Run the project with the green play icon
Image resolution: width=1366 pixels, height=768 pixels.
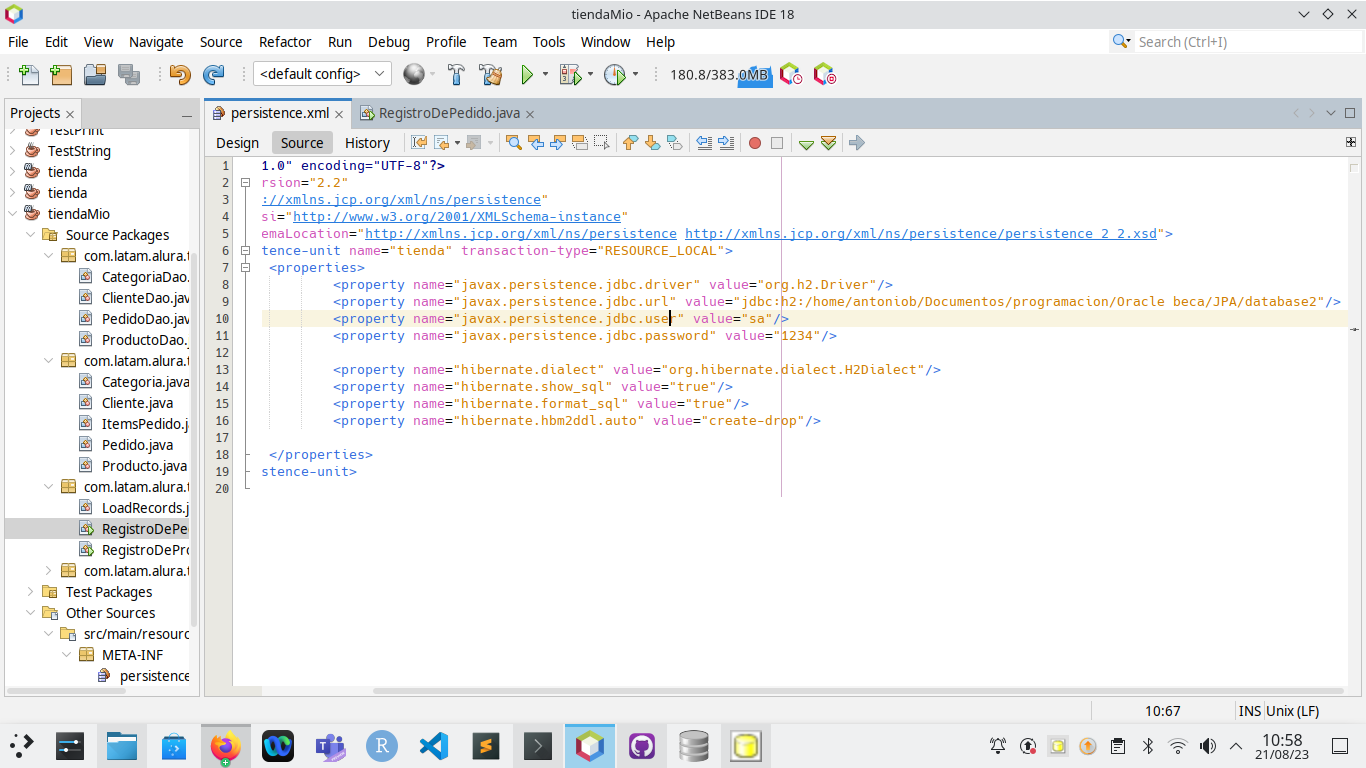click(x=527, y=74)
